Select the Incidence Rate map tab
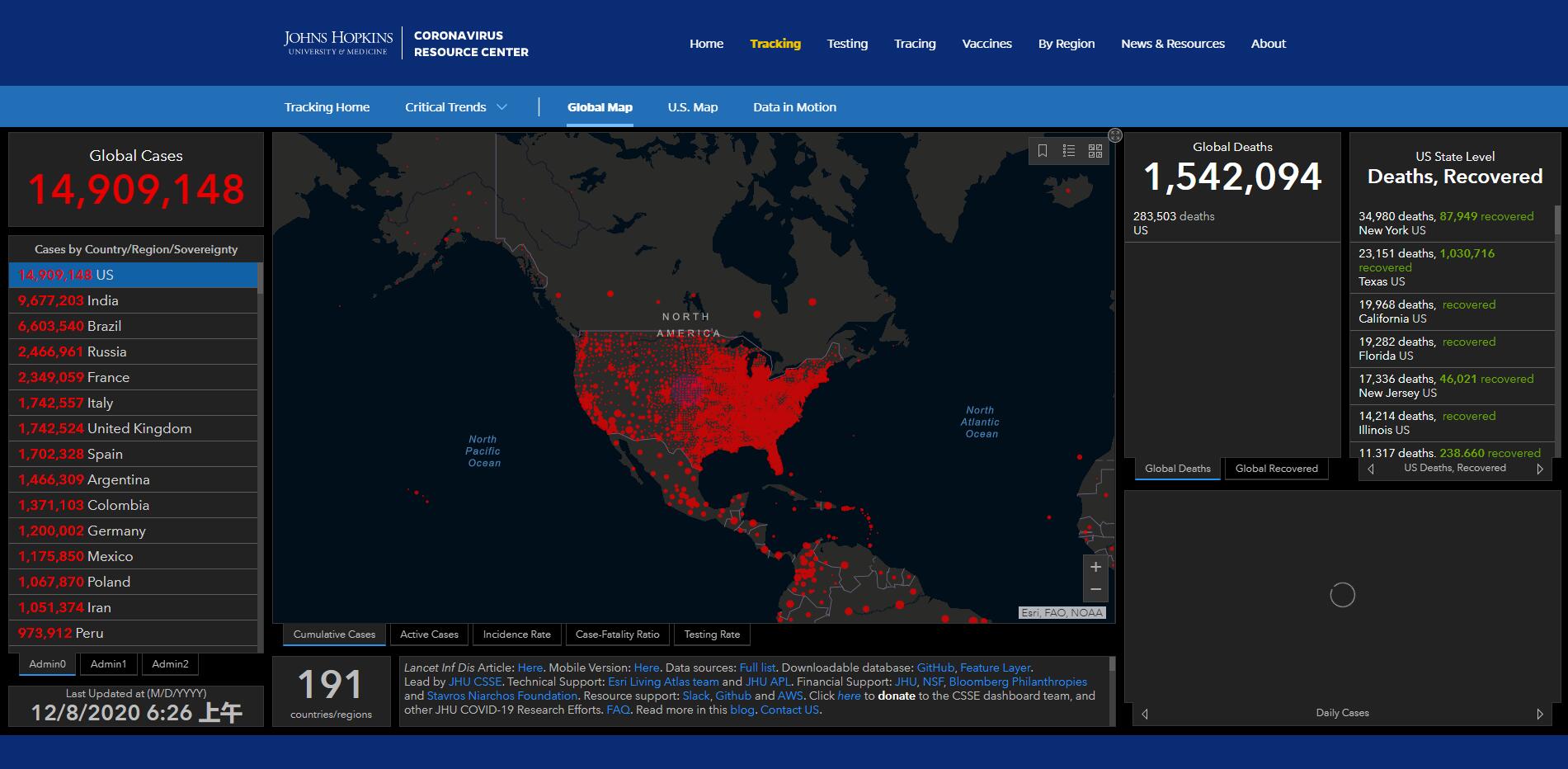 517,635
